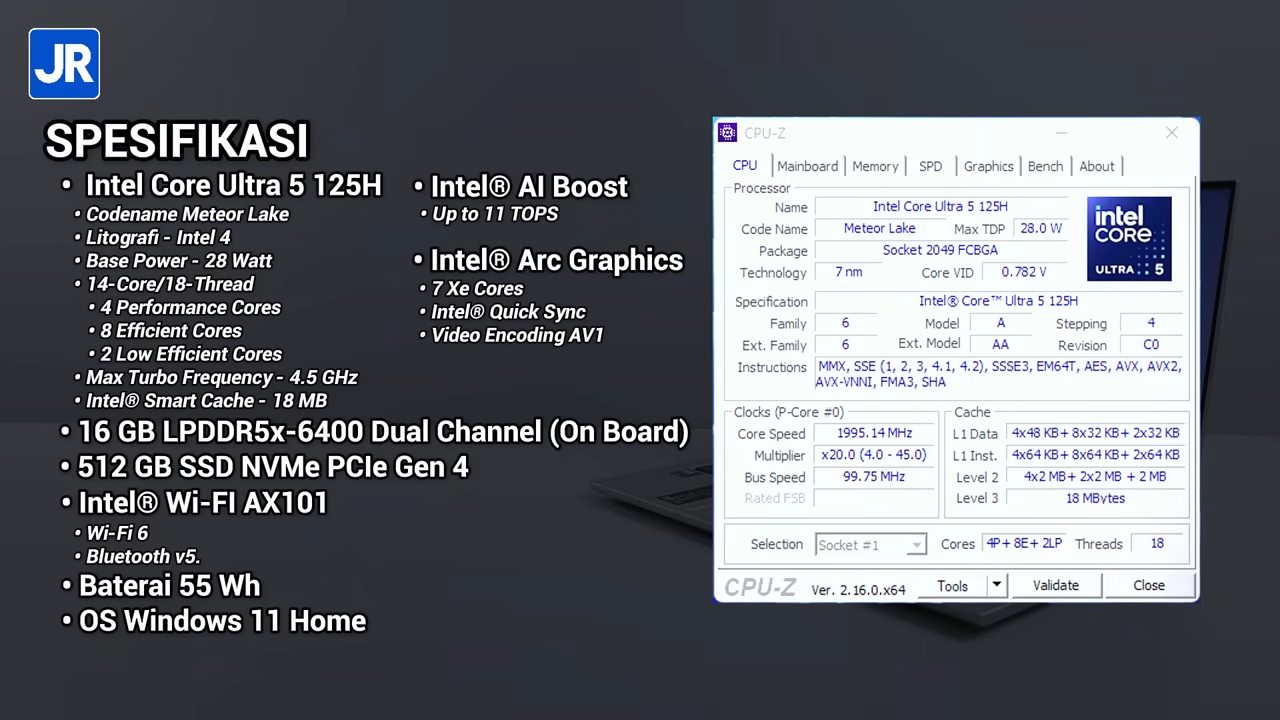Select the CPU tab

pos(744,166)
